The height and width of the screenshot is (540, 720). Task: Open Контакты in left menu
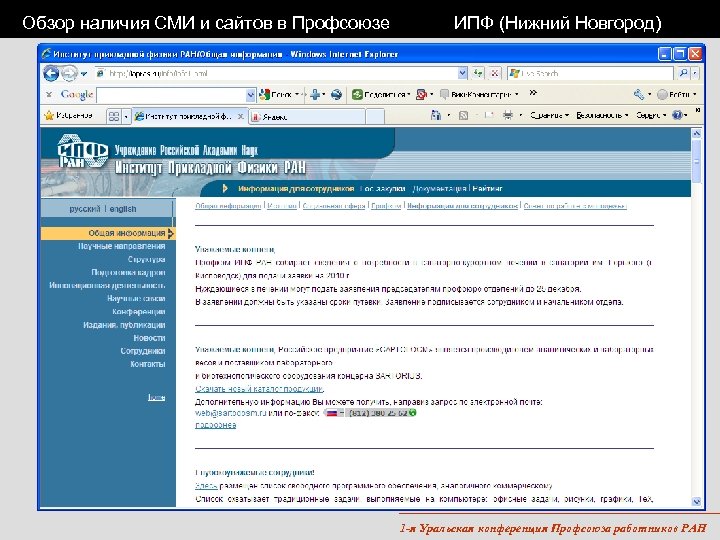[147, 364]
